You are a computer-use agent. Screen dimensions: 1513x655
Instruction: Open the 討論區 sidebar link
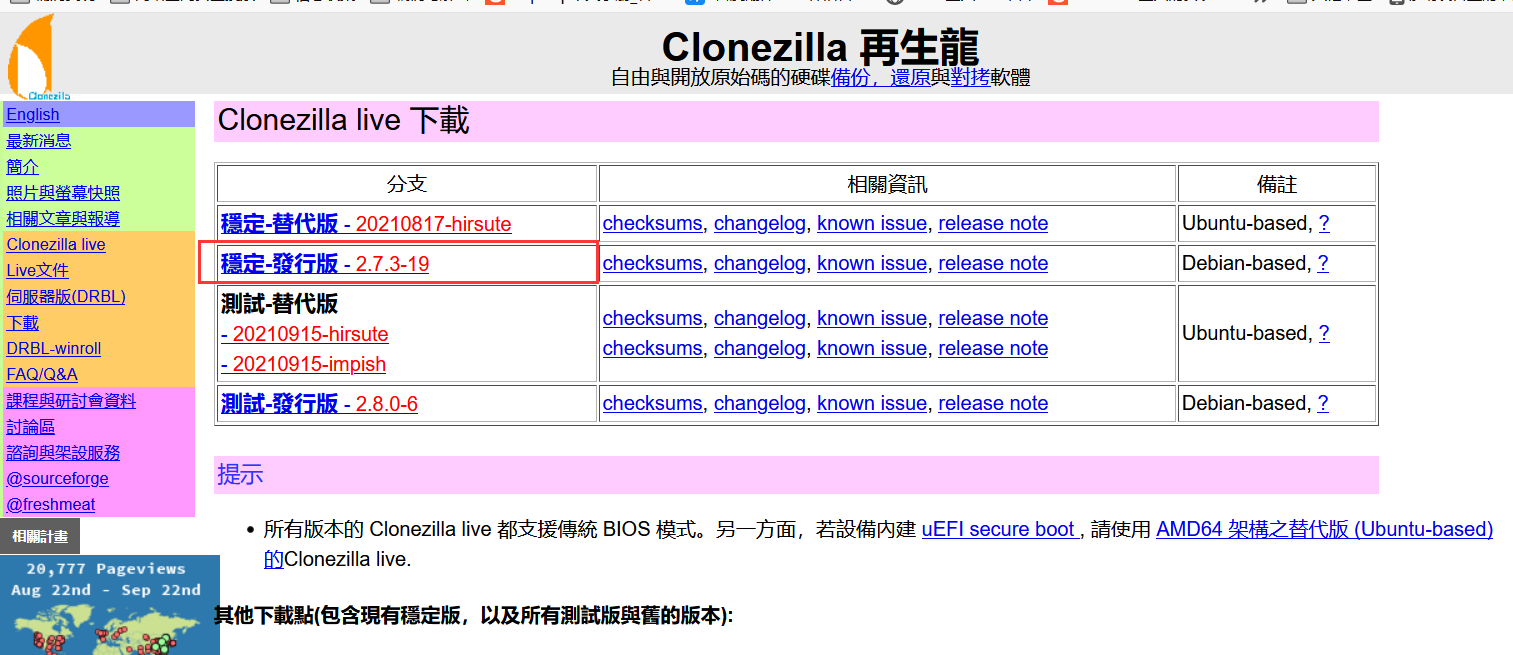pos(30,427)
